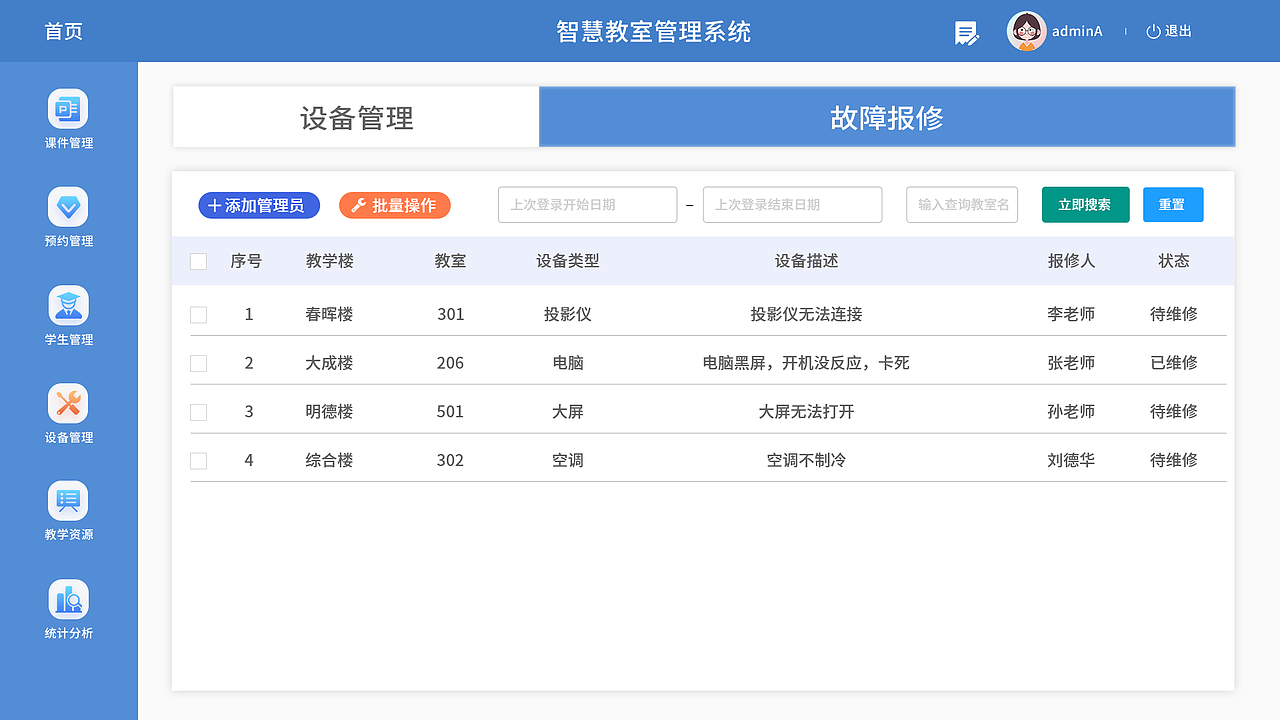Open the 课件管理 sidebar icon
This screenshot has height=720, width=1280.
[68, 109]
